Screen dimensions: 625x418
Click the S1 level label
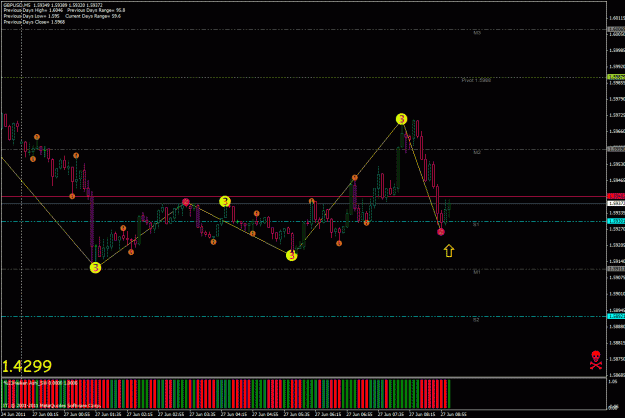pyautogui.click(x=476, y=225)
